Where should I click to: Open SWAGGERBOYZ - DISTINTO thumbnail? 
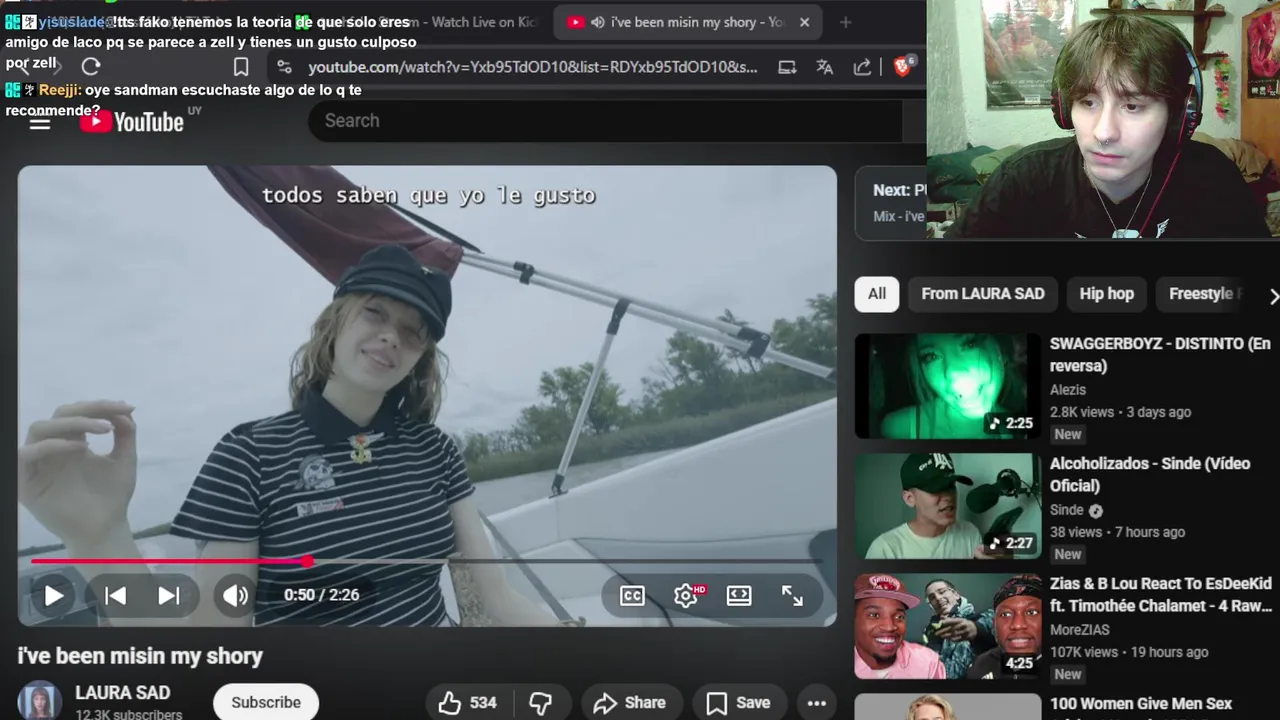[948, 386]
